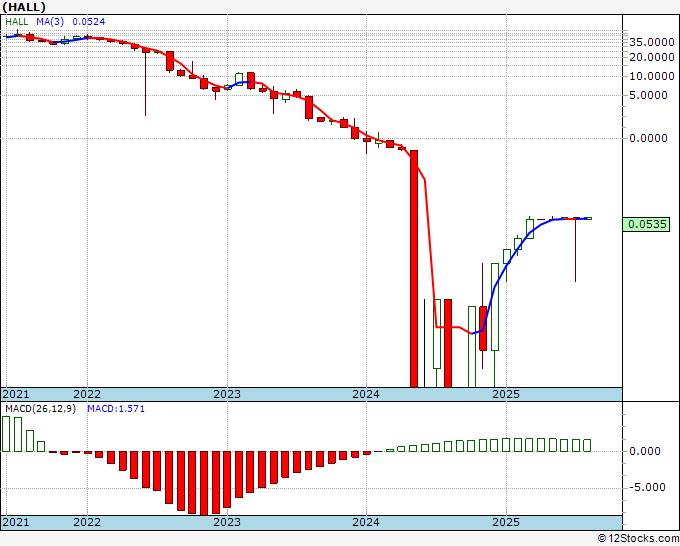This screenshot has height=546, width=680.
Task: Click the 12Stocks.com copyright text
Action: 638,539
